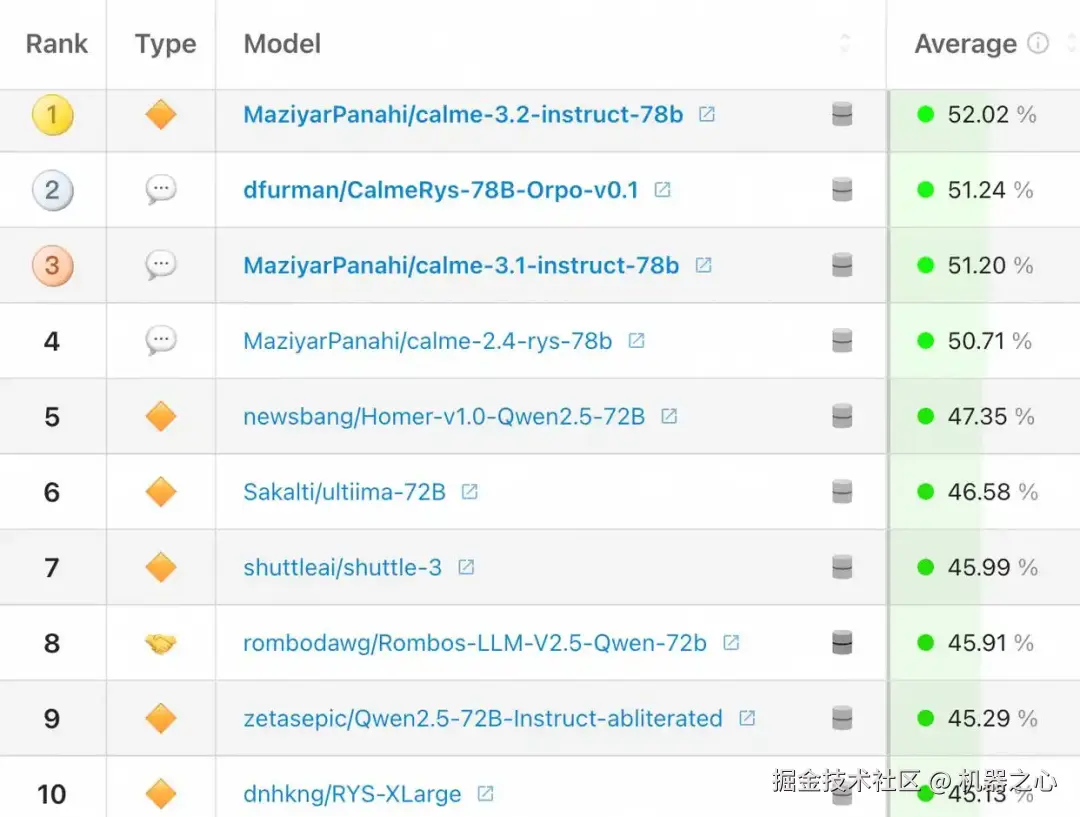Viewport: 1080px width, 817px height.
Task: Click the database icon in Rombos-LLM-V2.5-Qwen-72b row
Action: (x=842, y=643)
